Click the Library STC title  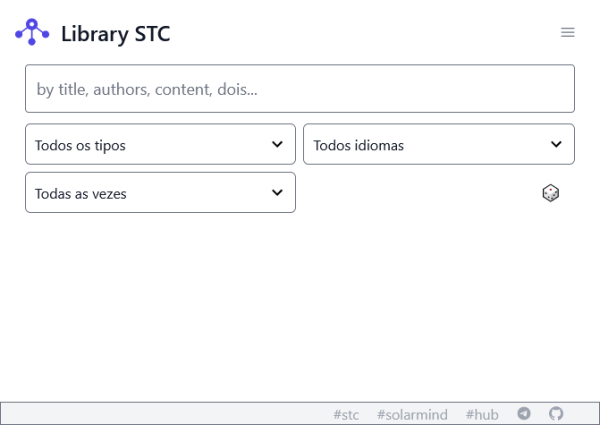(x=116, y=34)
